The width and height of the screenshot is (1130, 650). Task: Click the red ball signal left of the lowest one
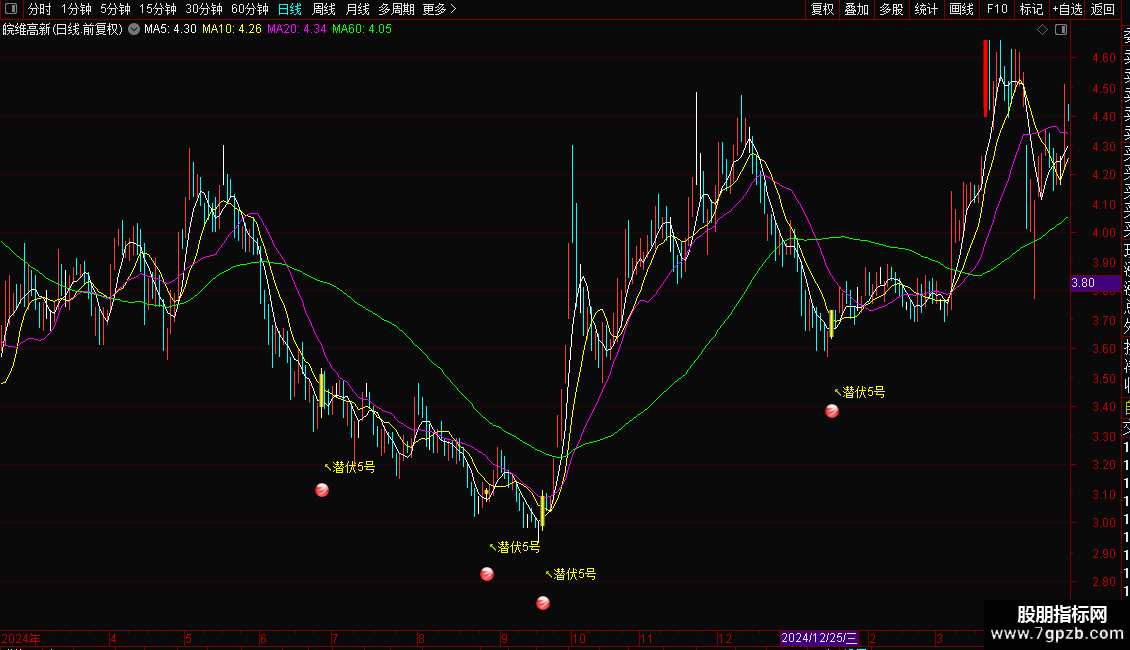[487, 574]
